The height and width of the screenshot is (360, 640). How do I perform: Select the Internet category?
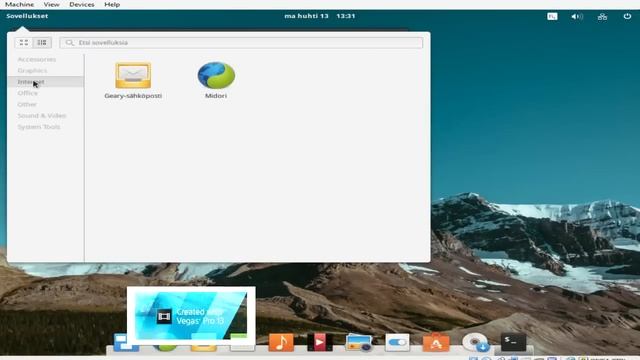point(45,82)
